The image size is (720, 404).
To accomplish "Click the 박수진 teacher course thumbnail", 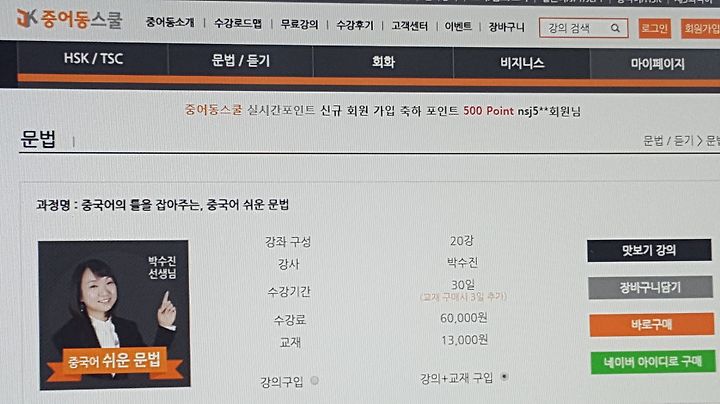I will pos(114,314).
